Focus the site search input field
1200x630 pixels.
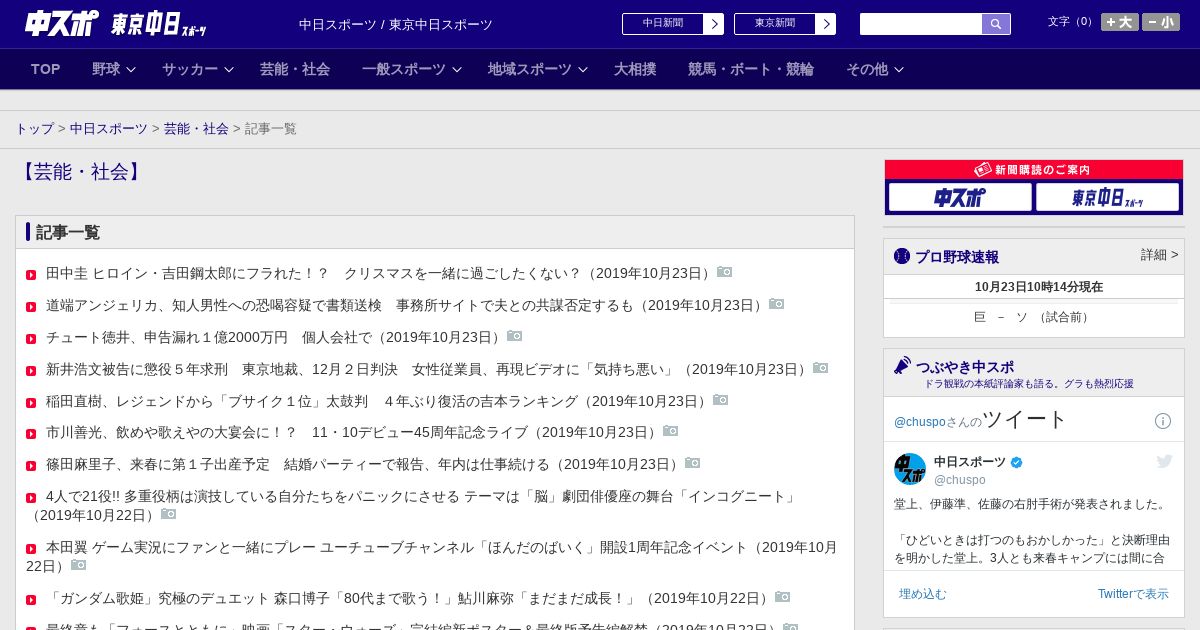pos(920,24)
